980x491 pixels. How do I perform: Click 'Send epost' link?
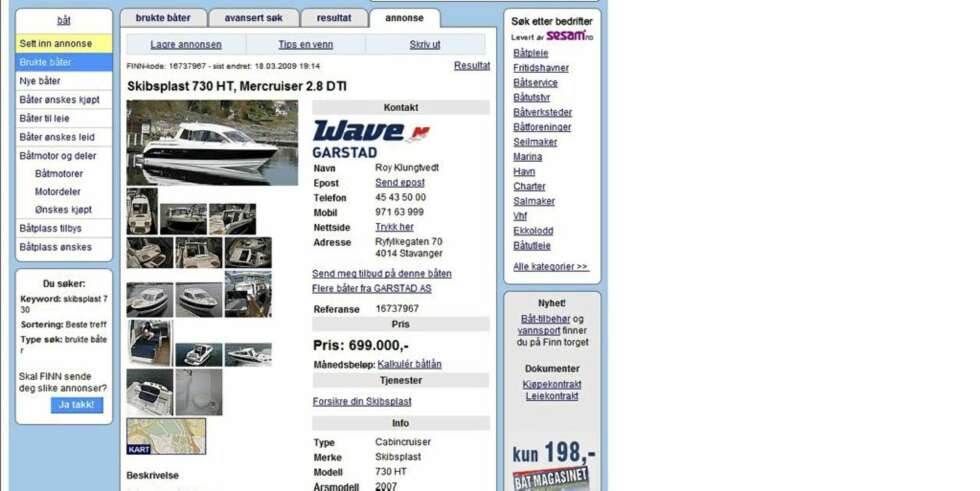point(400,182)
